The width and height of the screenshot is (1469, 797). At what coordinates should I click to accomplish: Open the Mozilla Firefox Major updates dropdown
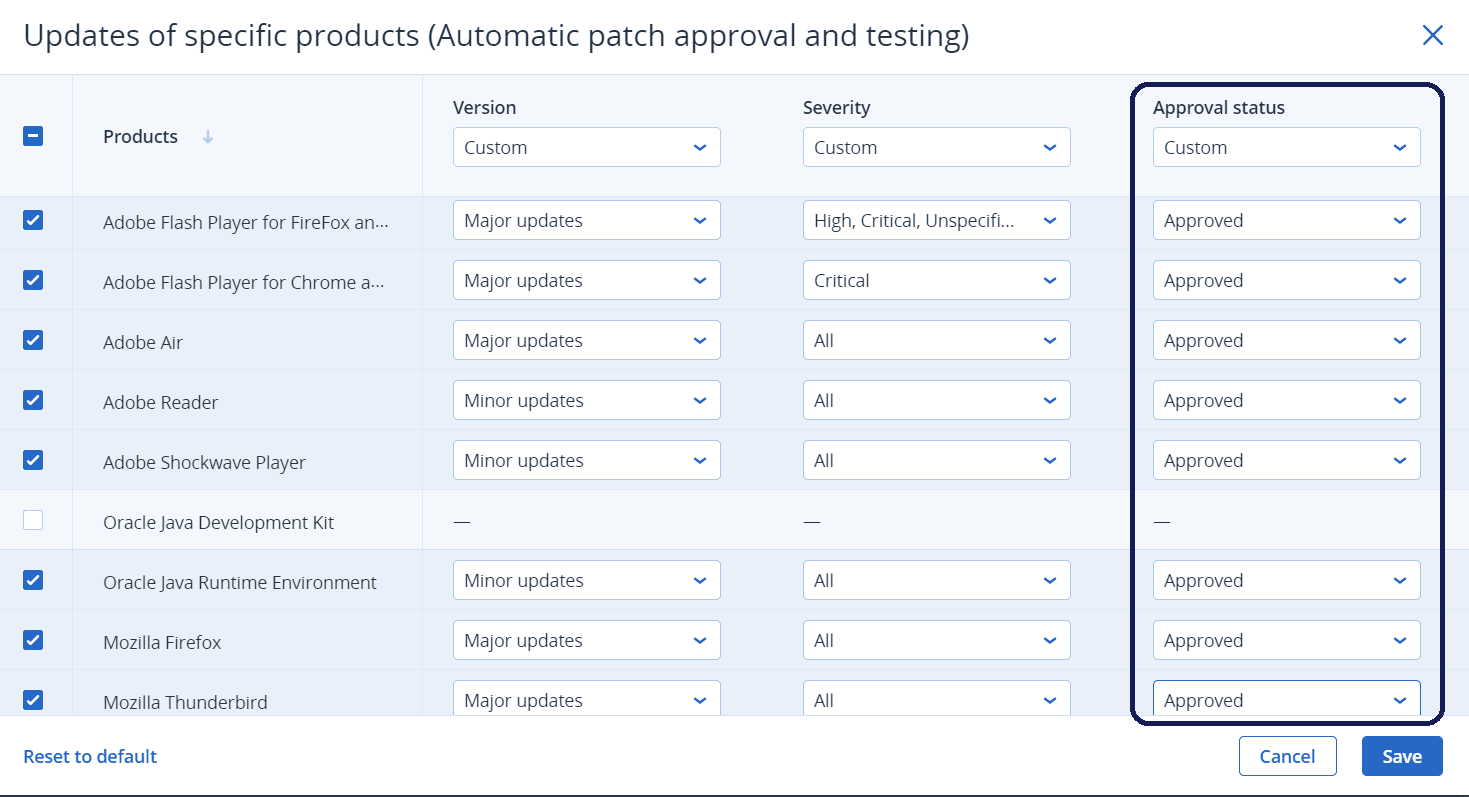click(x=586, y=640)
